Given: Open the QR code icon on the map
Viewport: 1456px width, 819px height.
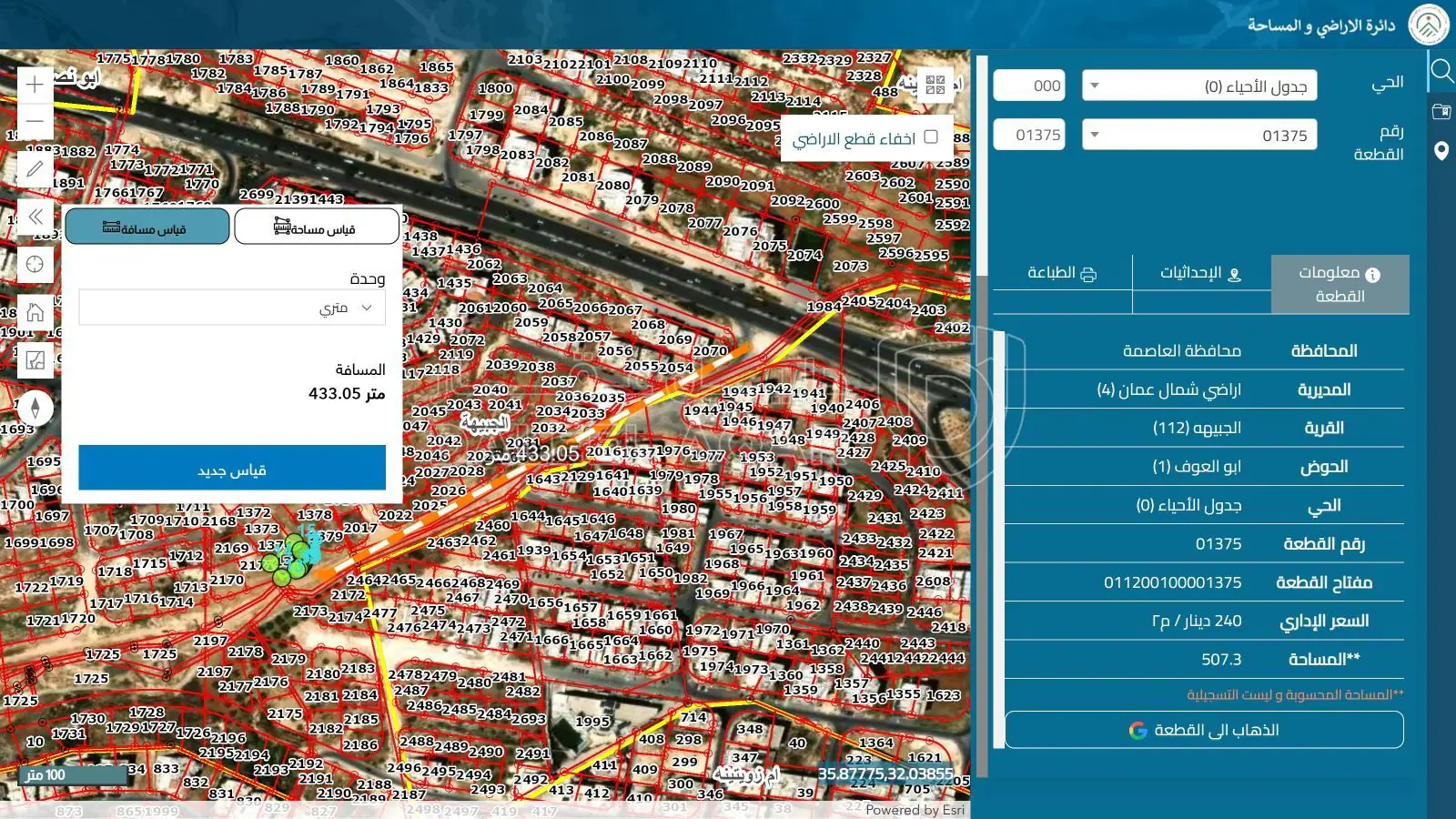Looking at the screenshot, I should coord(935,86).
